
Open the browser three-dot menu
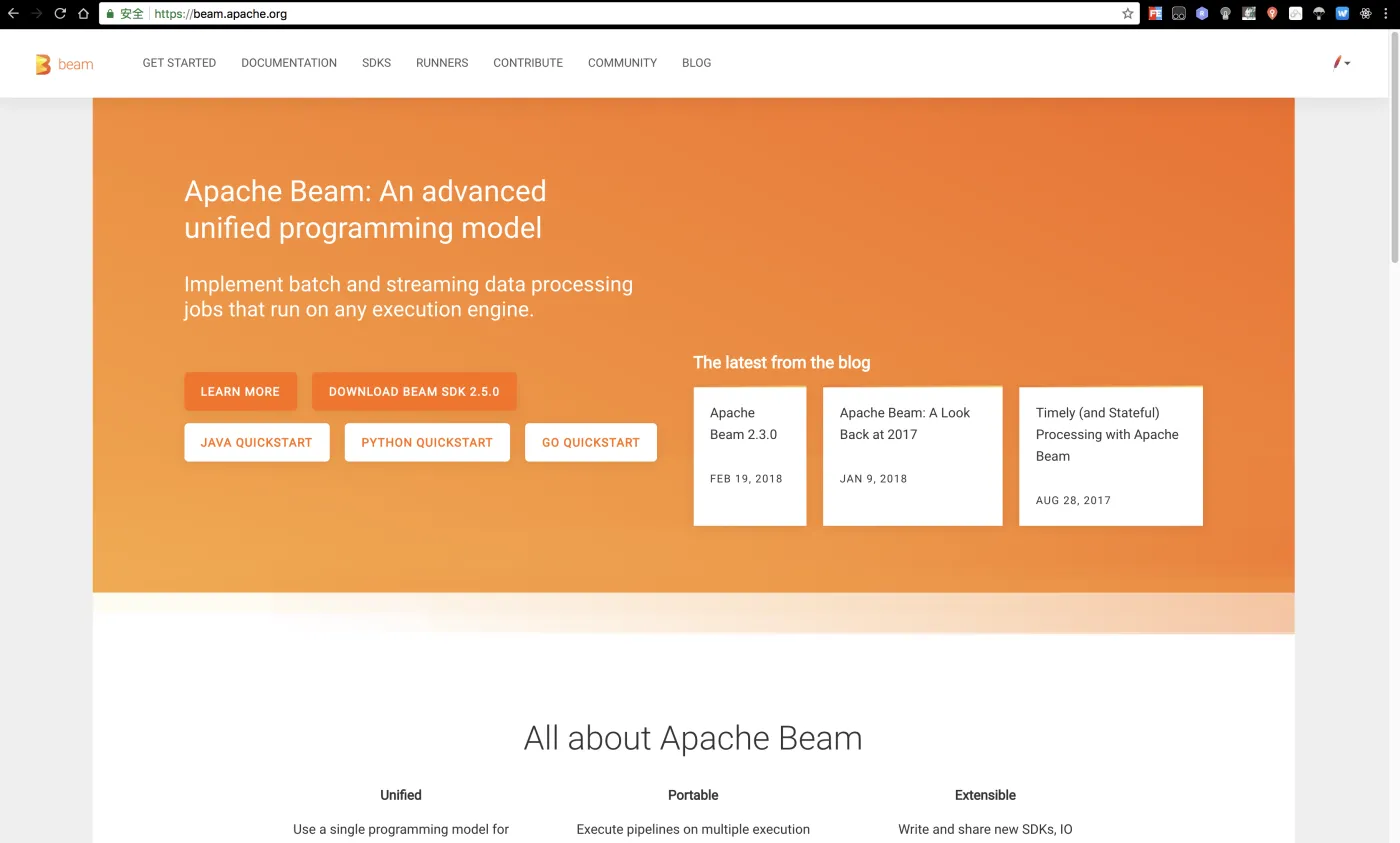pyautogui.click(x=1388, y=14)
